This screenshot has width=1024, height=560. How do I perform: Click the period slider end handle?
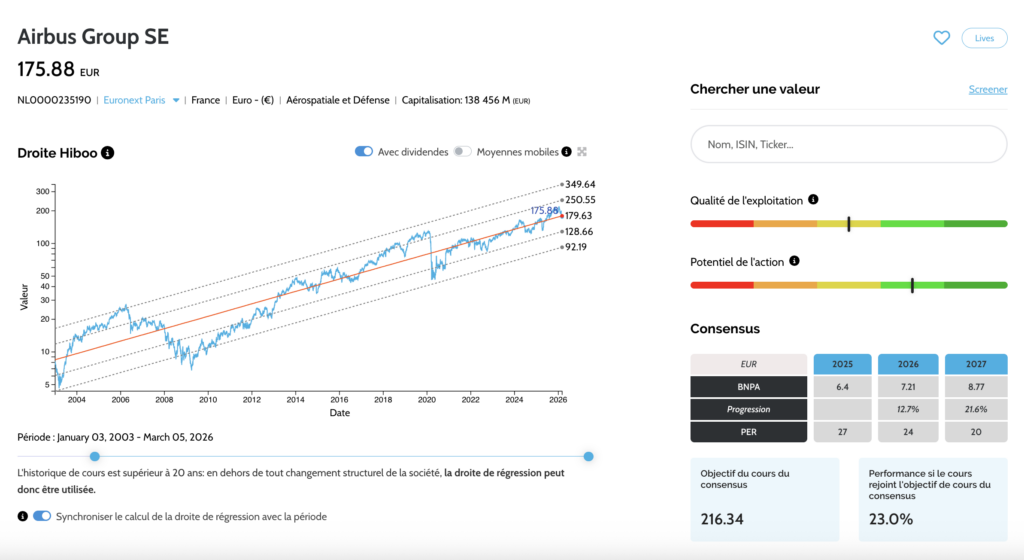588,456
